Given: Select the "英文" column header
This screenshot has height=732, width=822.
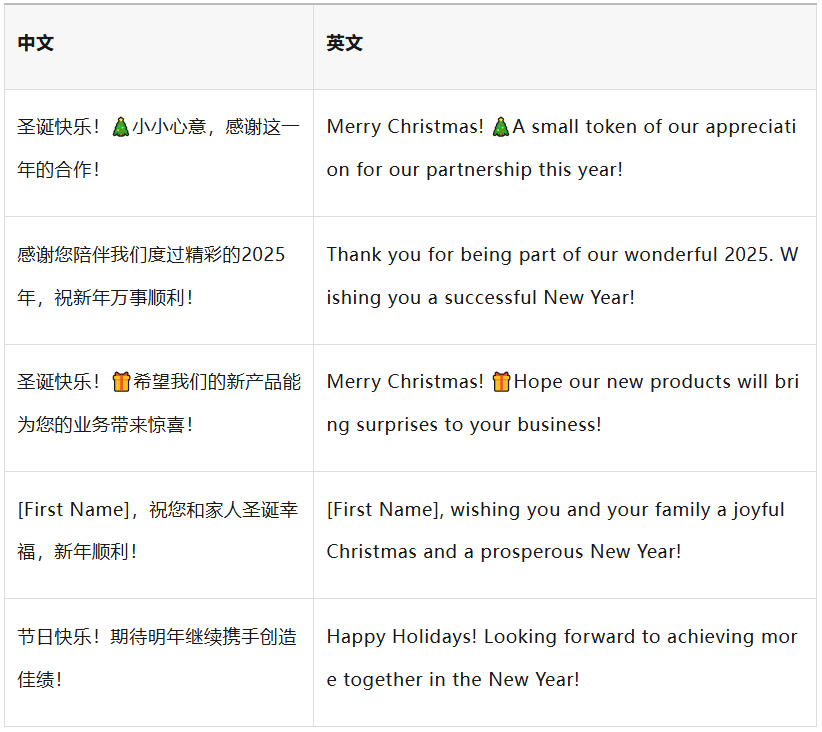Looking at the screenshot, I should coord(345,44).
